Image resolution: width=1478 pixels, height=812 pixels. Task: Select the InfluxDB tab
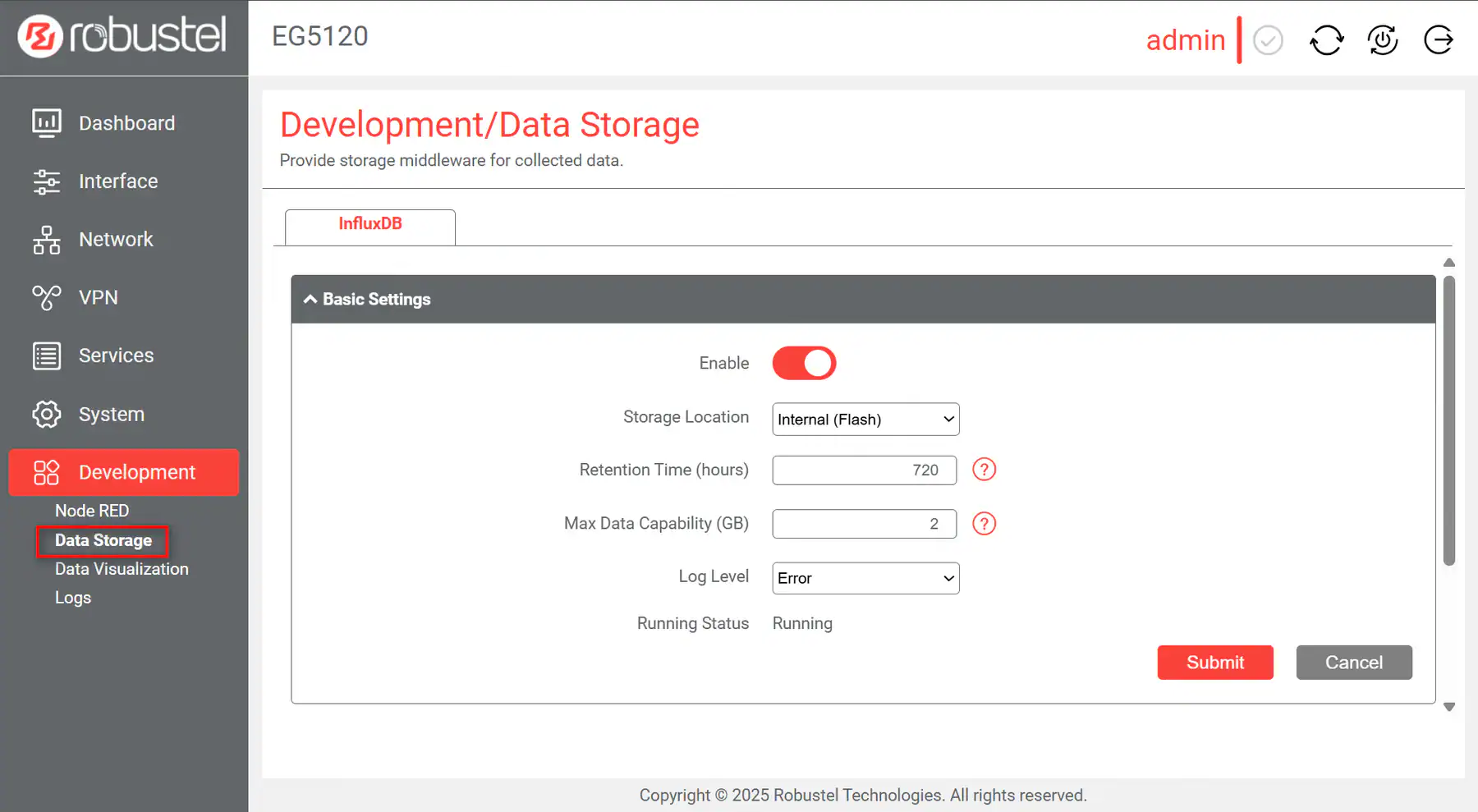click(x=370, y=224)
